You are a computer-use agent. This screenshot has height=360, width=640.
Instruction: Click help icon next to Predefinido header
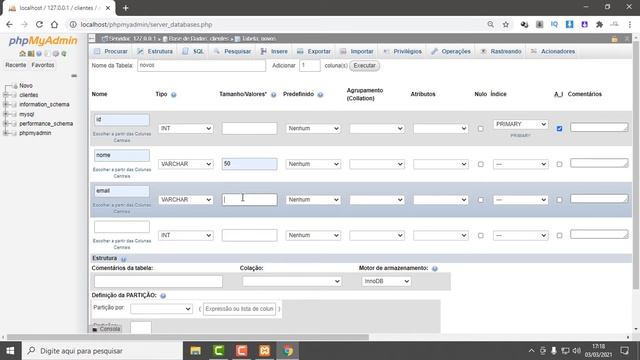pos(320,95)
